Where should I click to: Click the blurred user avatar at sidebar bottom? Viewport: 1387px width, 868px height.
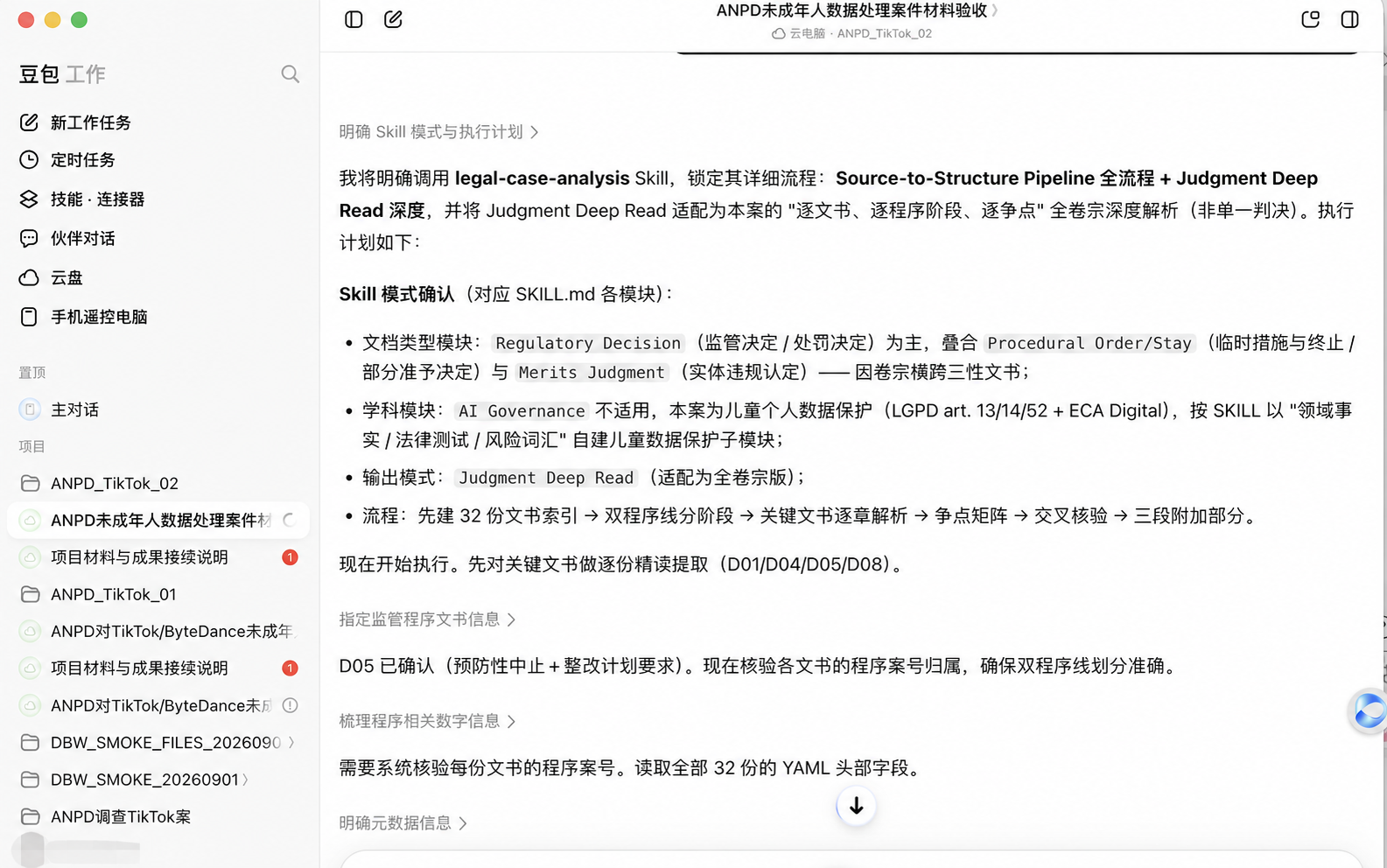[32, 849]
